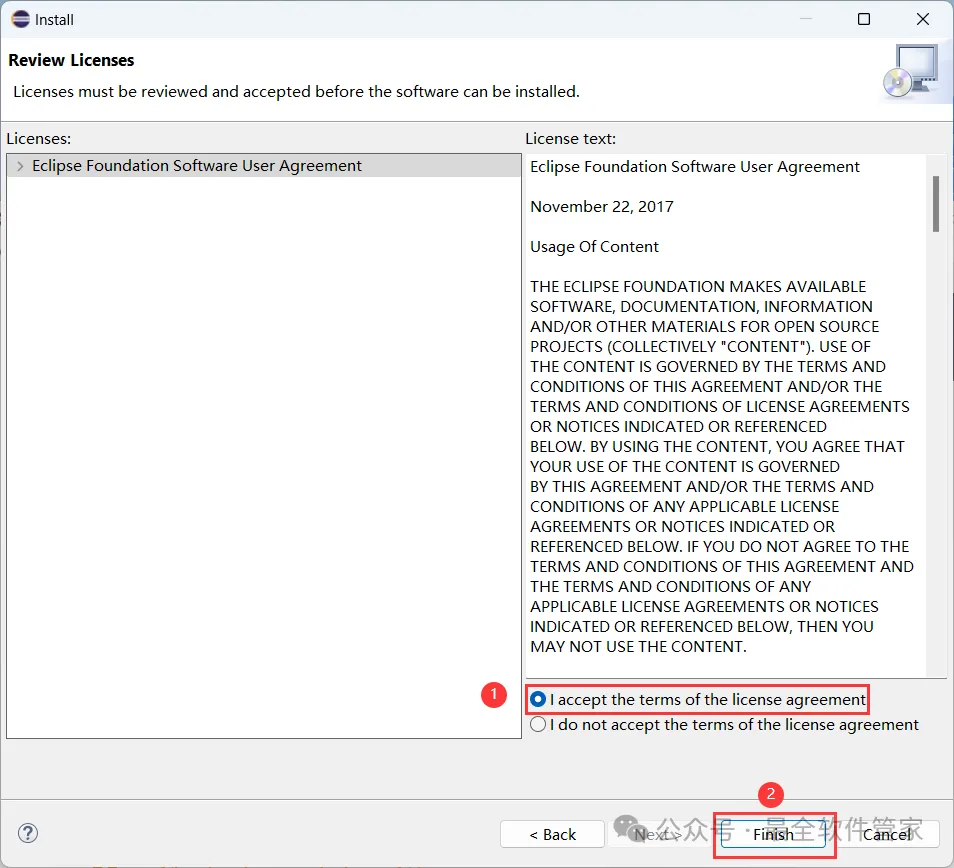
Task: Close the Install dialog window
Action: coord(922,19)
